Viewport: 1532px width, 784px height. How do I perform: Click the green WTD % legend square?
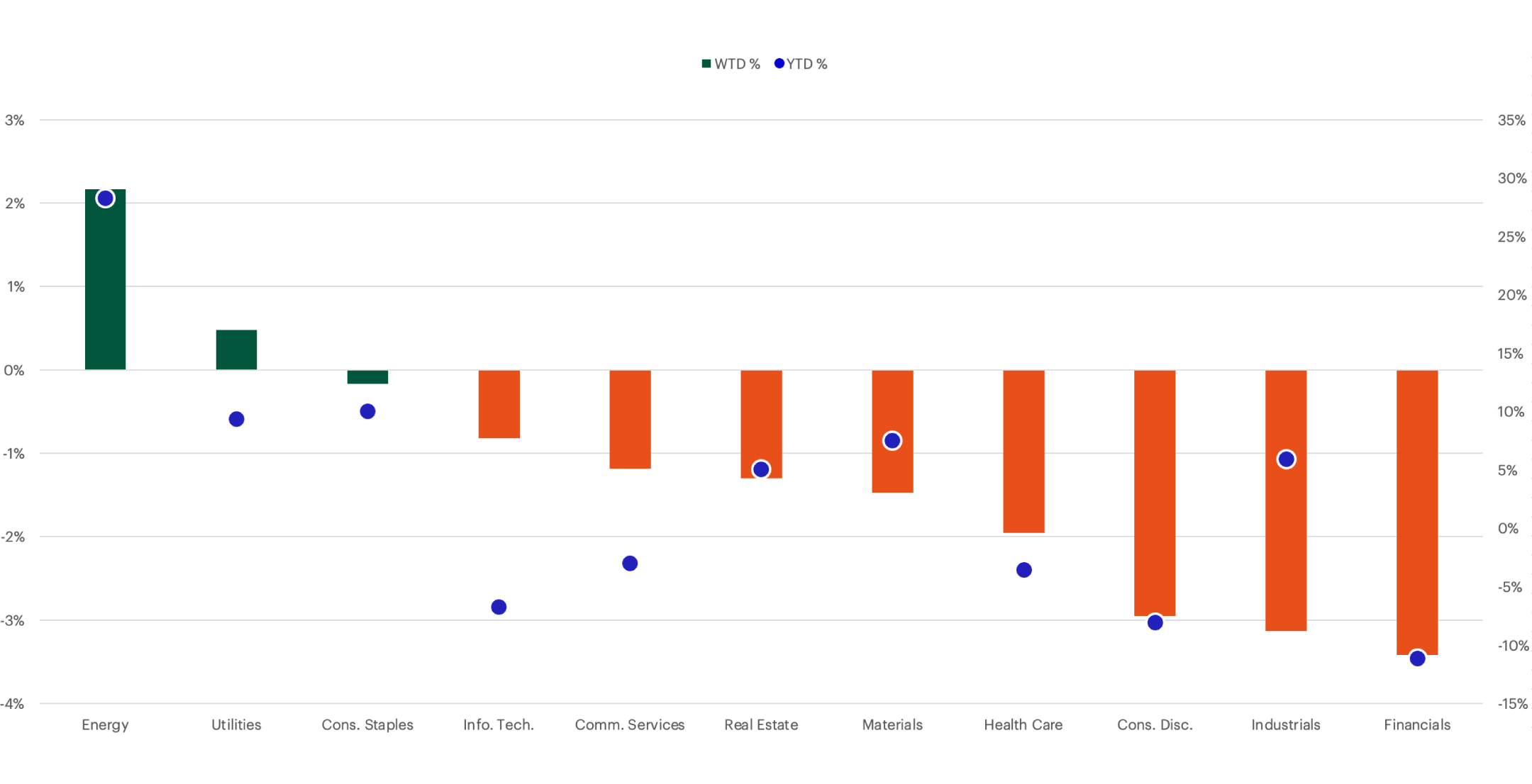coord(706,63)
